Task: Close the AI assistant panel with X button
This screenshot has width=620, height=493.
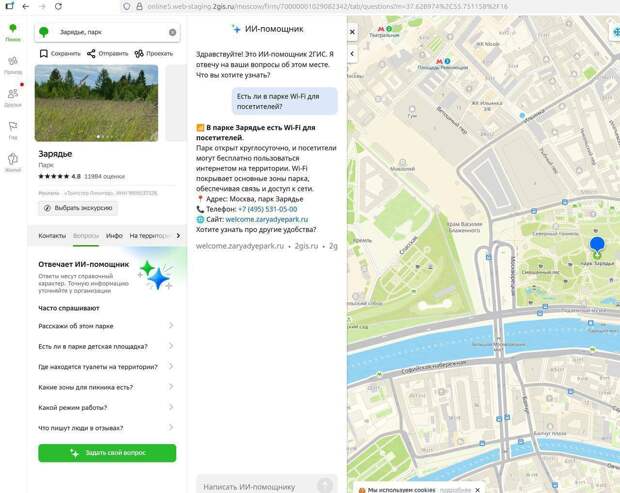Action: pyautogui.click(x=352, y=31)
